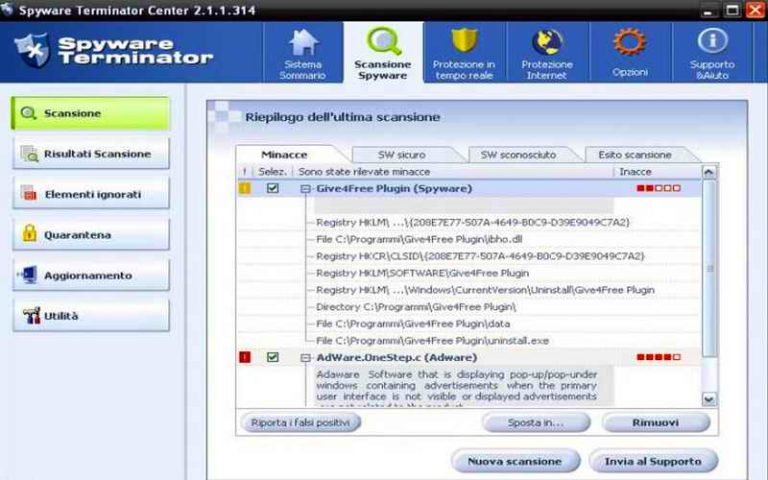The height and width of the screenshot is (480, 768).
Task: Select the Scansione Spyware magnifier icon
Action: [x=384, y=41]
